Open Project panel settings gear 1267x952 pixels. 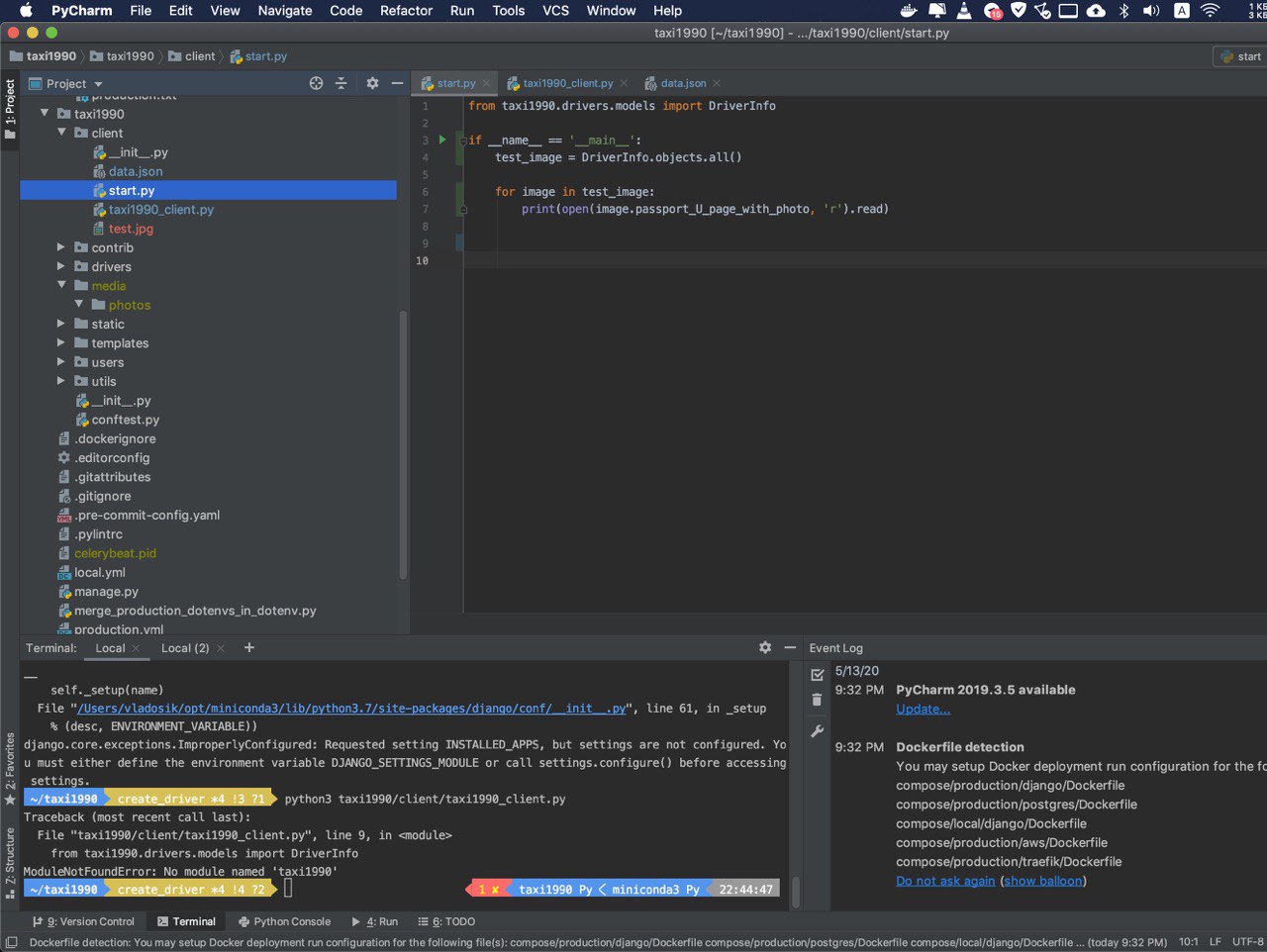372,83
